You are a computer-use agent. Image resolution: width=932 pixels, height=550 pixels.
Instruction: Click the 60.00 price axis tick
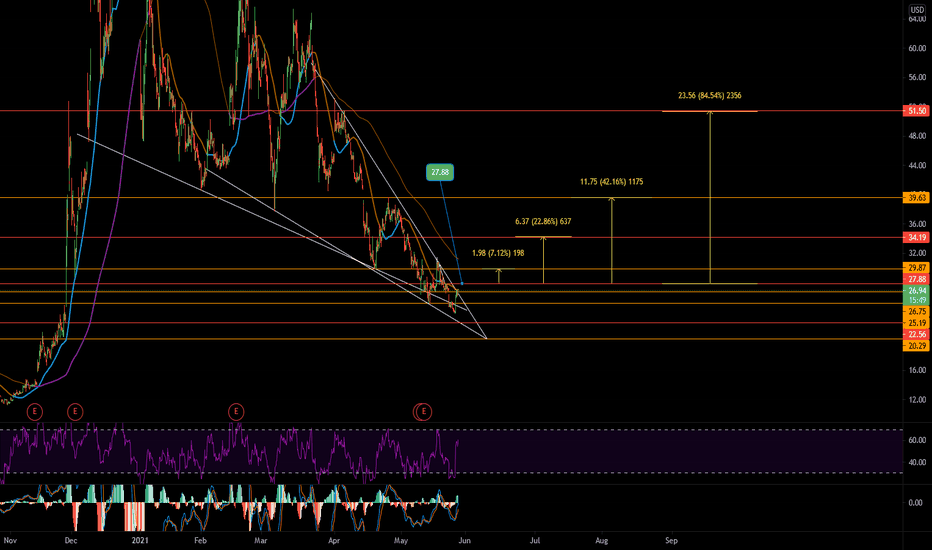click(x=917, y=49)
